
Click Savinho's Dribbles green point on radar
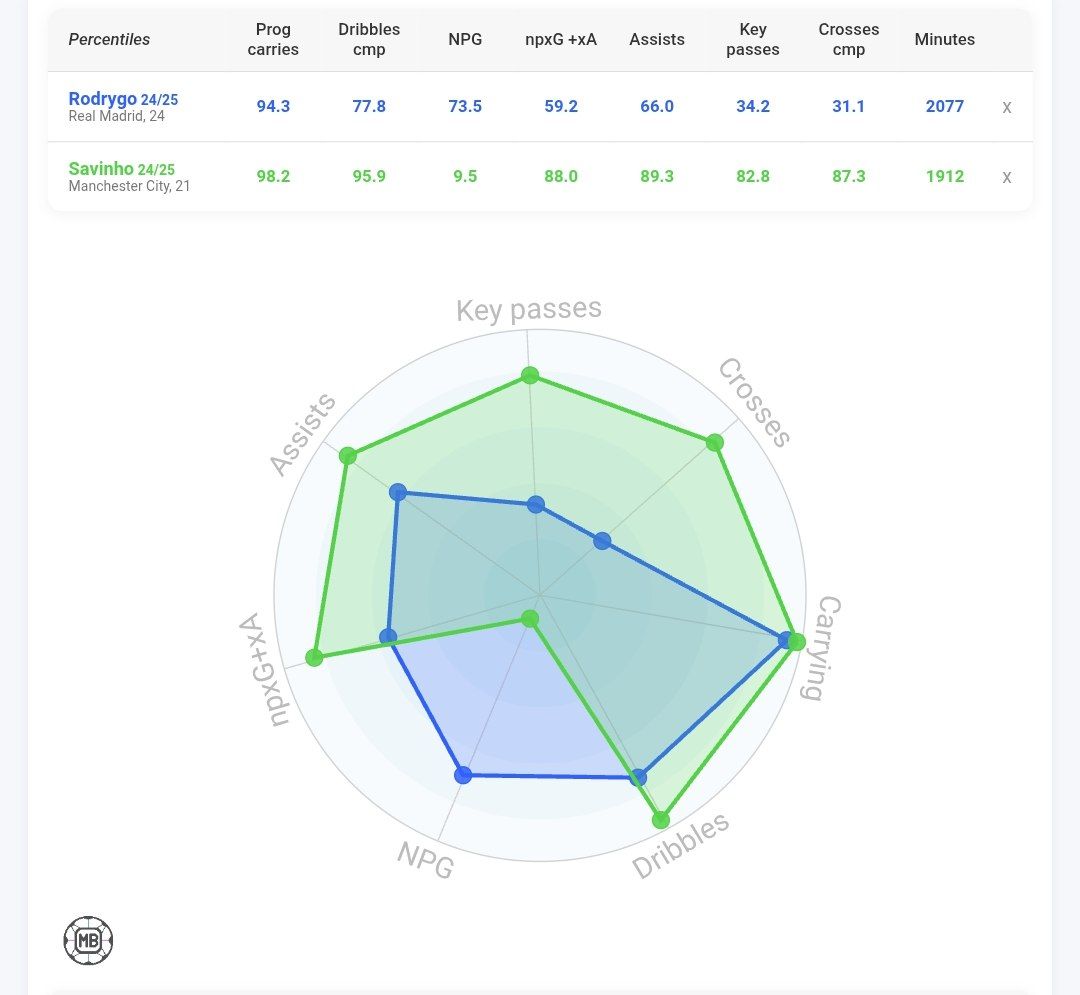(661, 820)
